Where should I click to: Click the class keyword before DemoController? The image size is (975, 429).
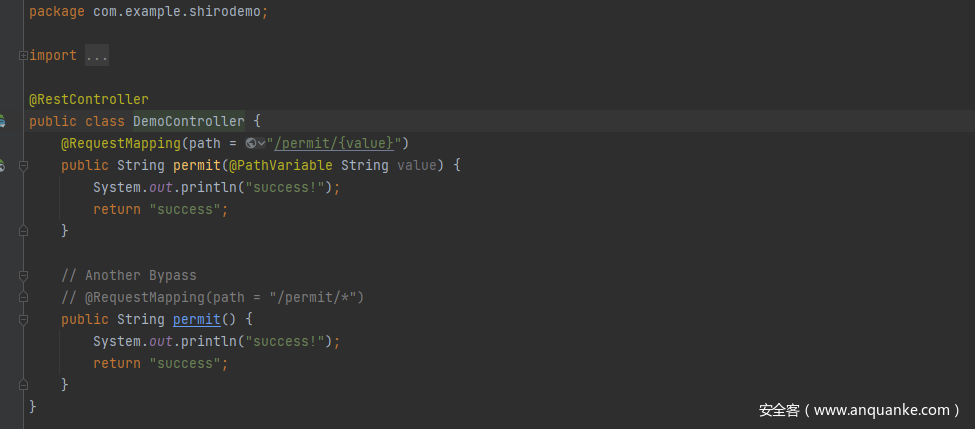(104, 121)
